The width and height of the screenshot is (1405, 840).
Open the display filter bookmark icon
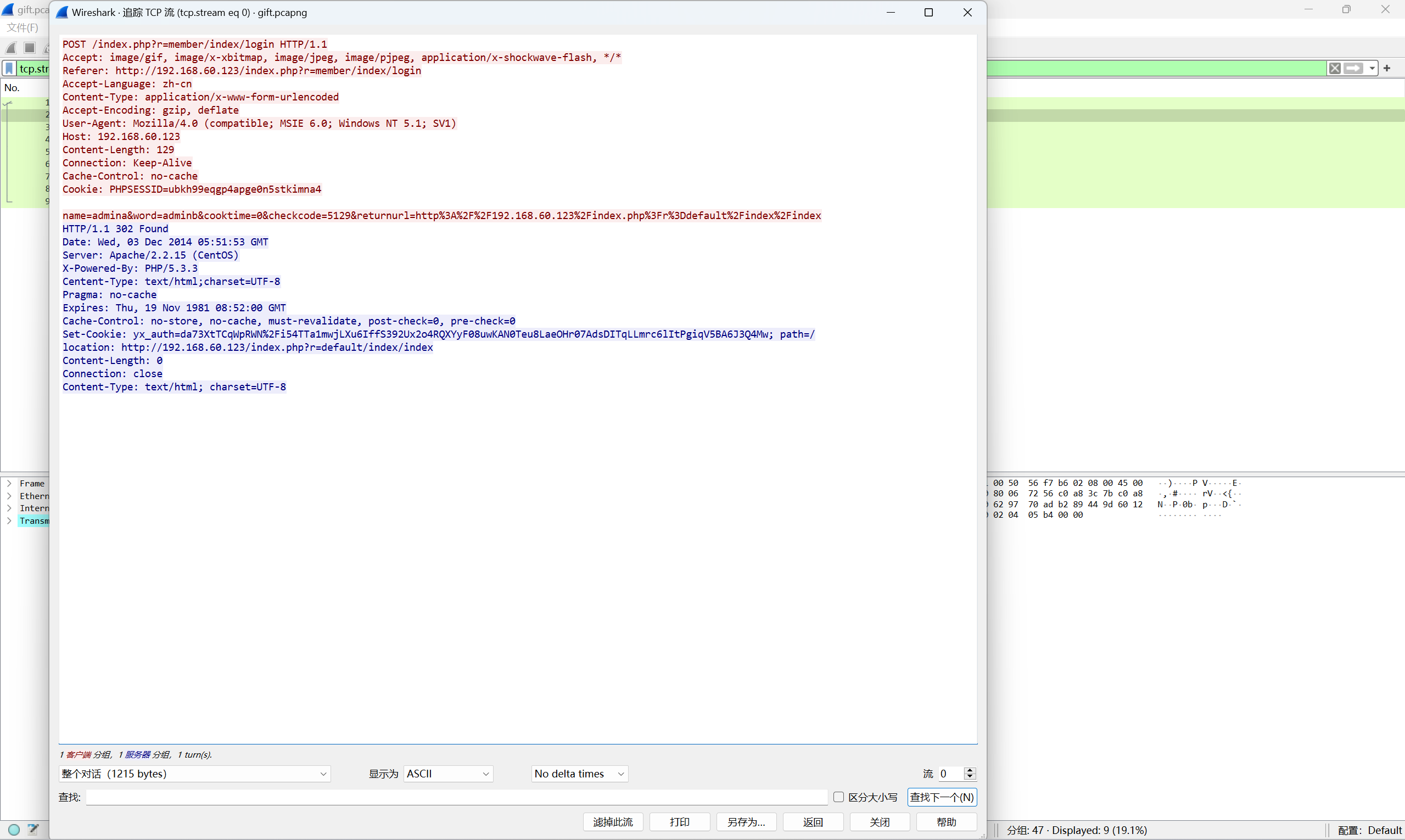pos(10,69)
